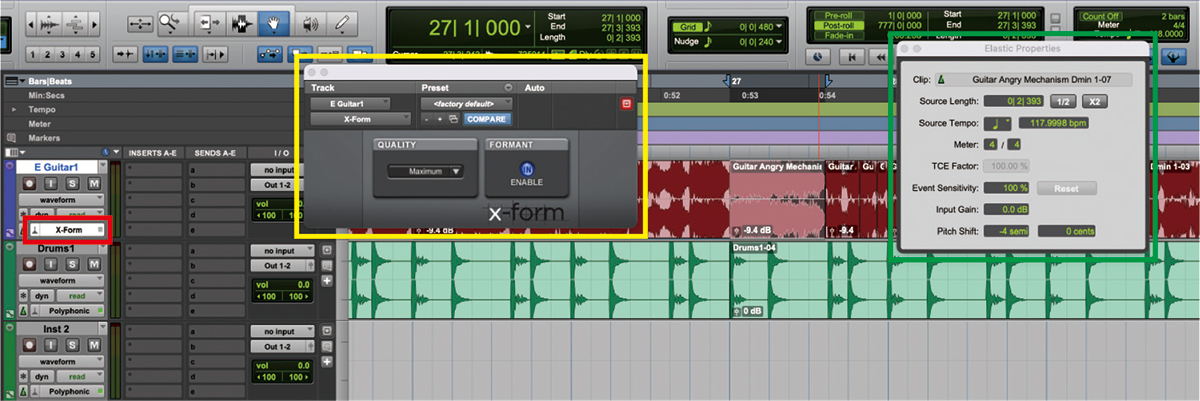Open plug-in settings copy icon
The width and height of the screenshot is (1200, 401).
click(454, 119)
